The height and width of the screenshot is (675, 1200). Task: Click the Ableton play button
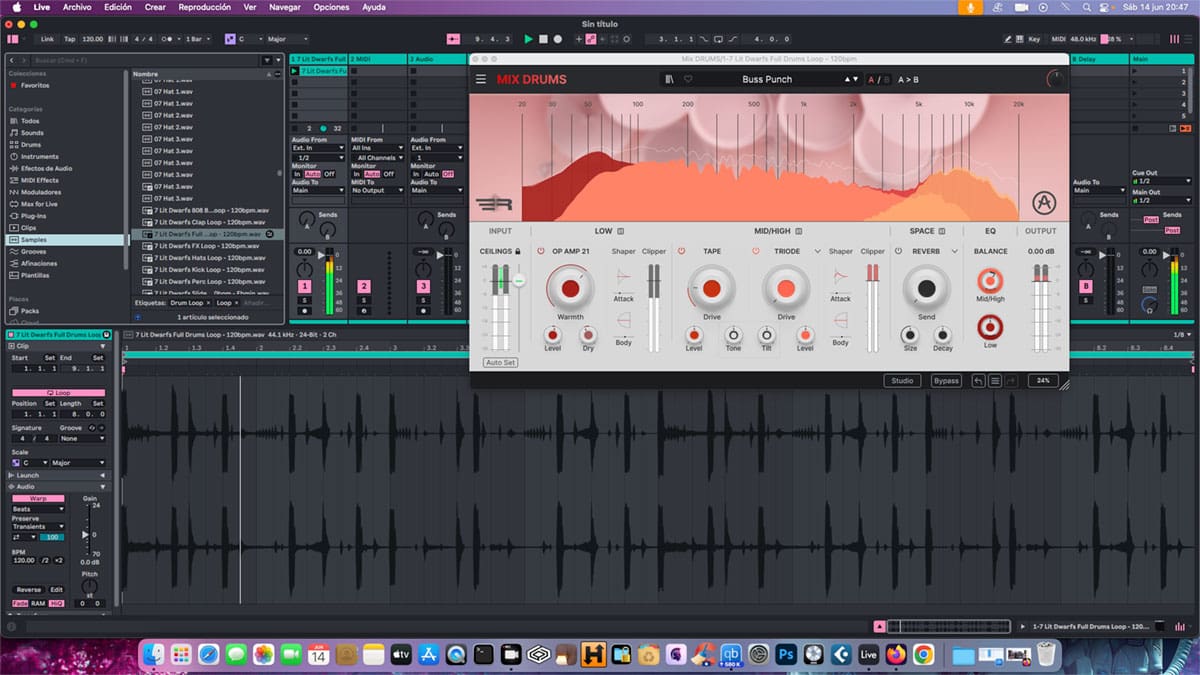coord(529,39)
